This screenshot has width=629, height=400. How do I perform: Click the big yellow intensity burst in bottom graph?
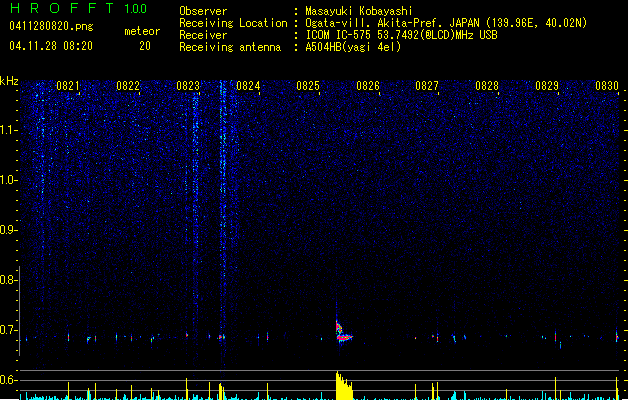[x=344, y=386]
